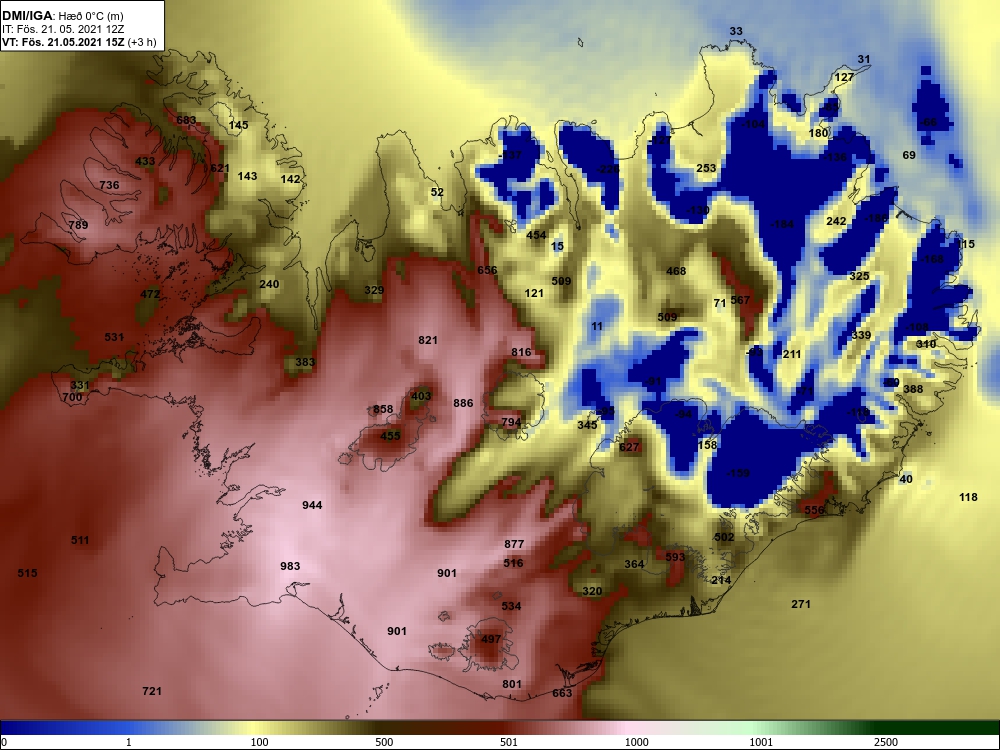The width and height of the screenshot is (1000, 750).
Task: Click the 331 value label
Action: [x=80, y=385]
